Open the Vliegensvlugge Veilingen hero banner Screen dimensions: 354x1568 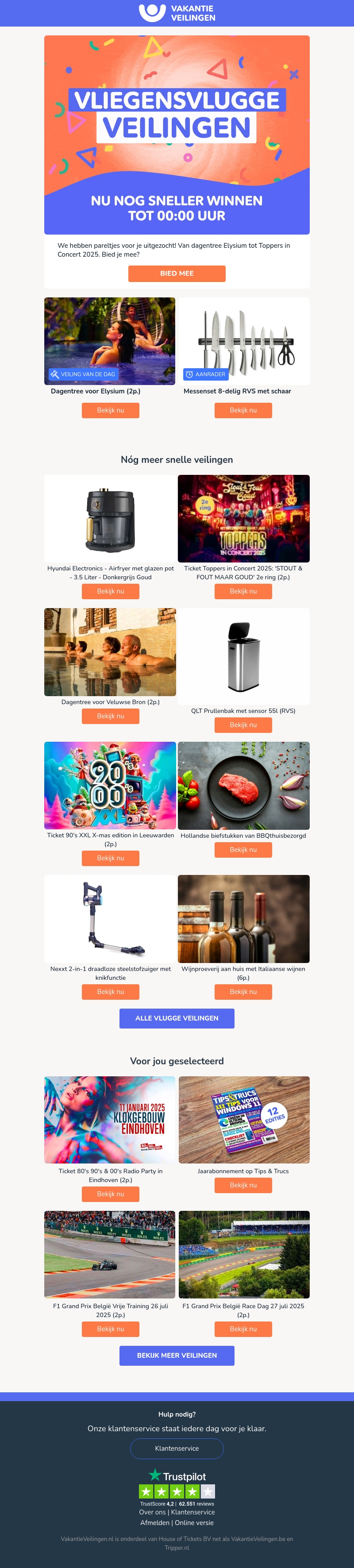[177, 135]
